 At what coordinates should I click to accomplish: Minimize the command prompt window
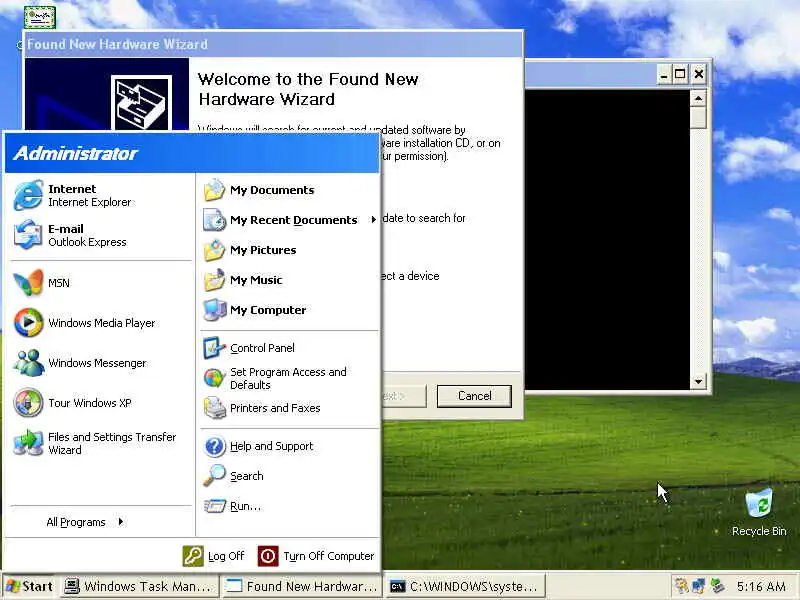tap(663, 74)
